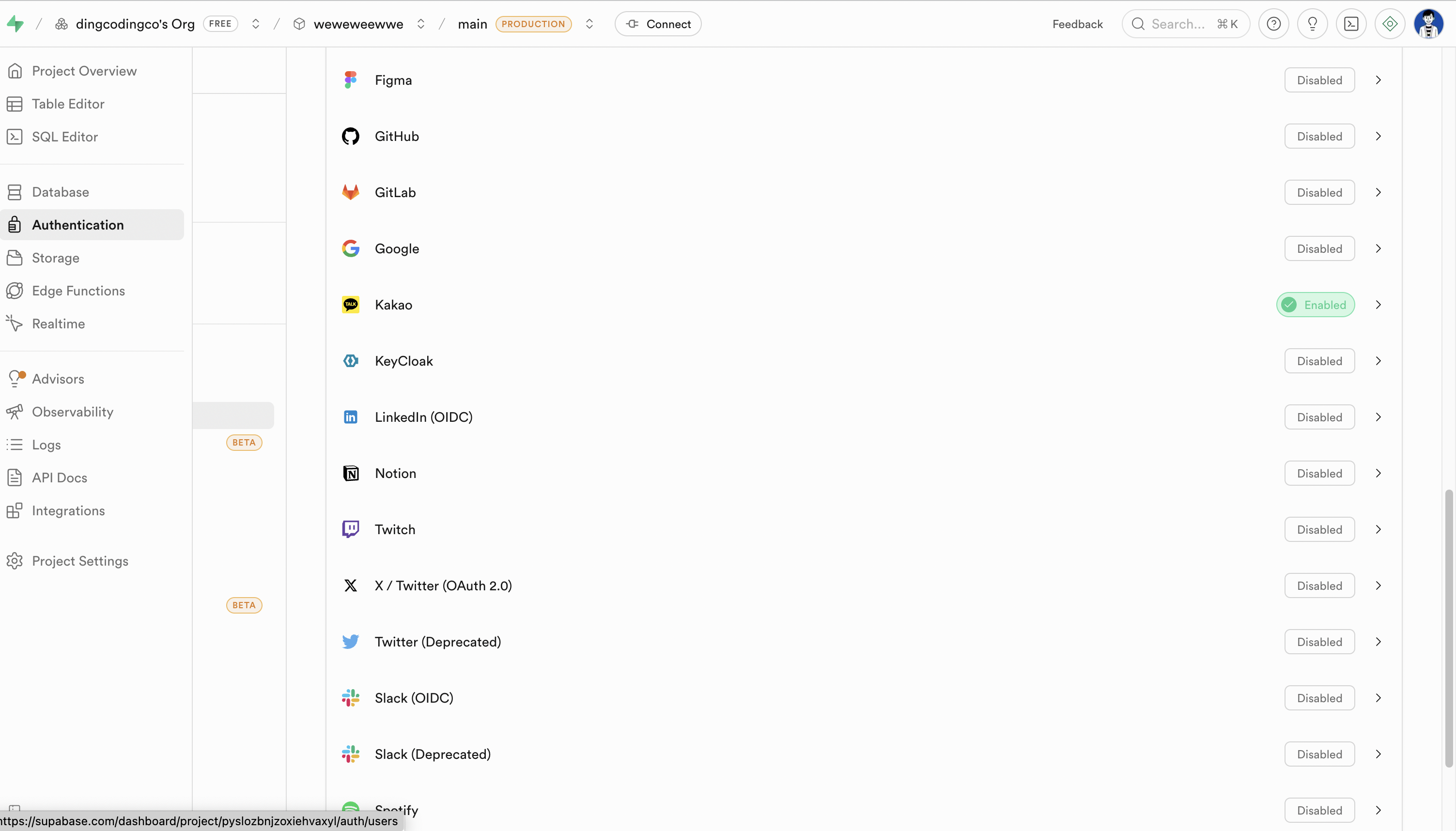Go to Edge Functions section
Image resolution: width=1456 pixels, height=831 pixels.
click(x=78, y=291)
